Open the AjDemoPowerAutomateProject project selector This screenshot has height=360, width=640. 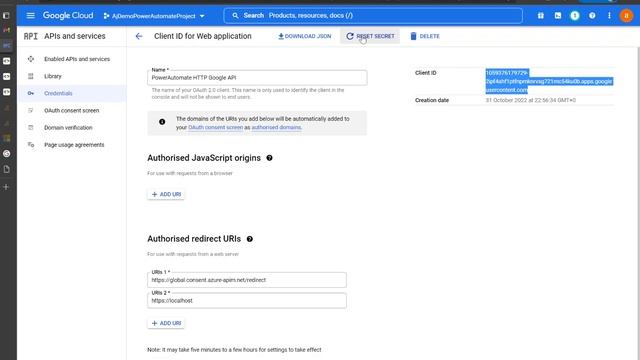click(x=154, y=16)
